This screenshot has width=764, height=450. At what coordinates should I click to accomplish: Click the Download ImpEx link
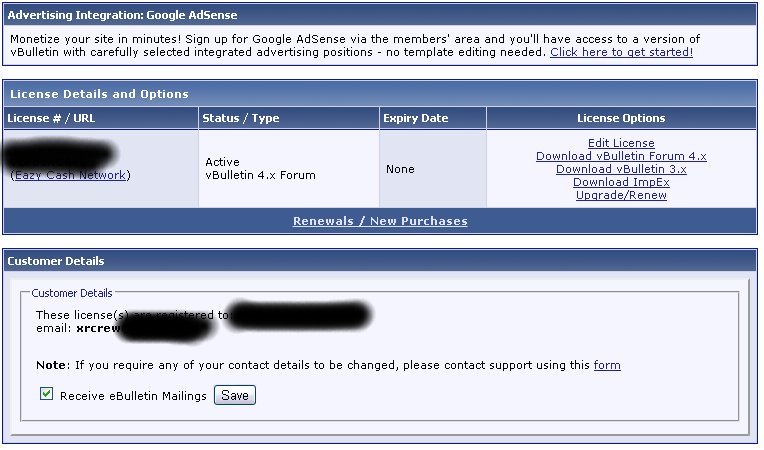(x=621, y=182)
